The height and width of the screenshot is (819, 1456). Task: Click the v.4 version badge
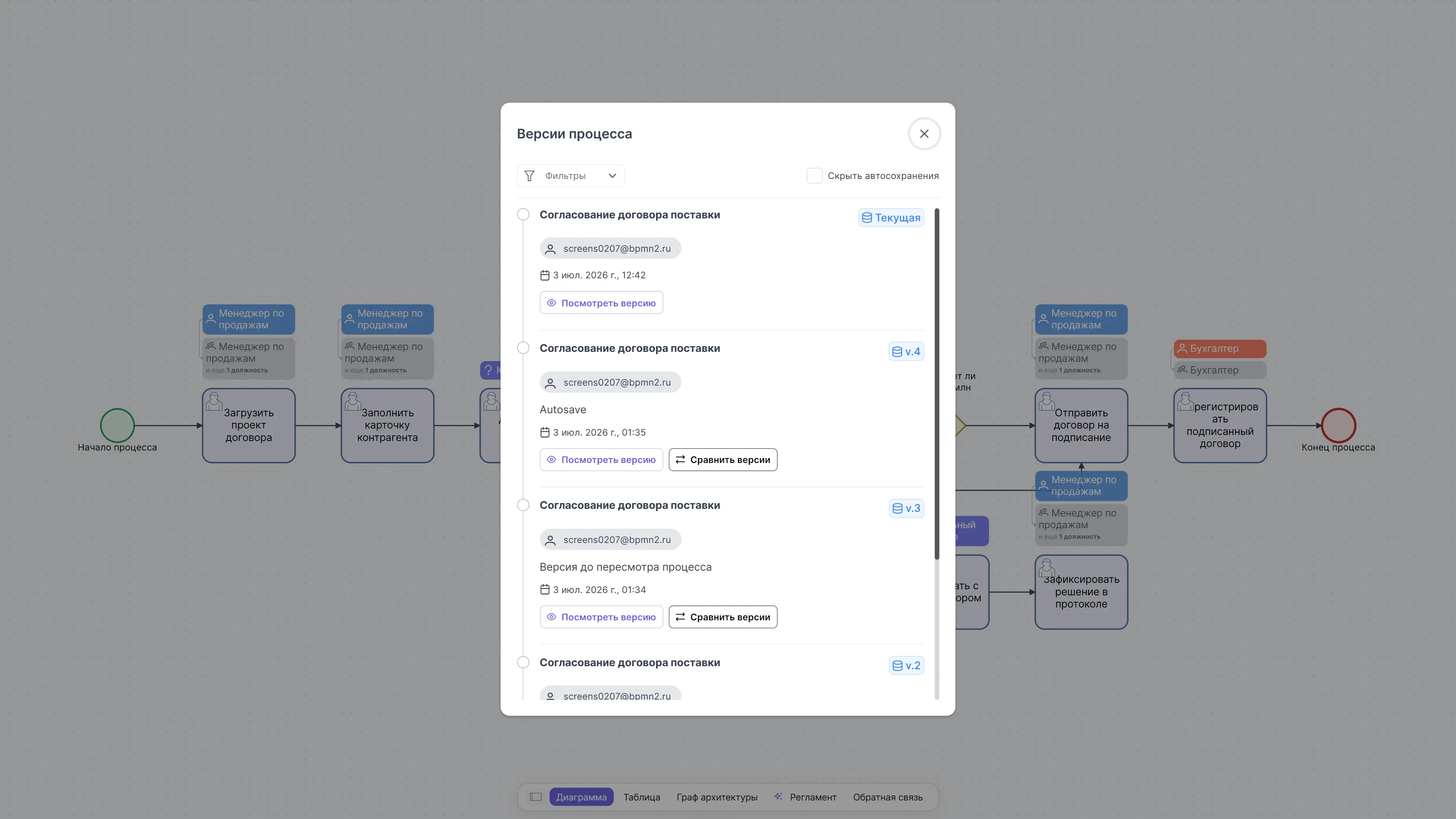(906, 351)
